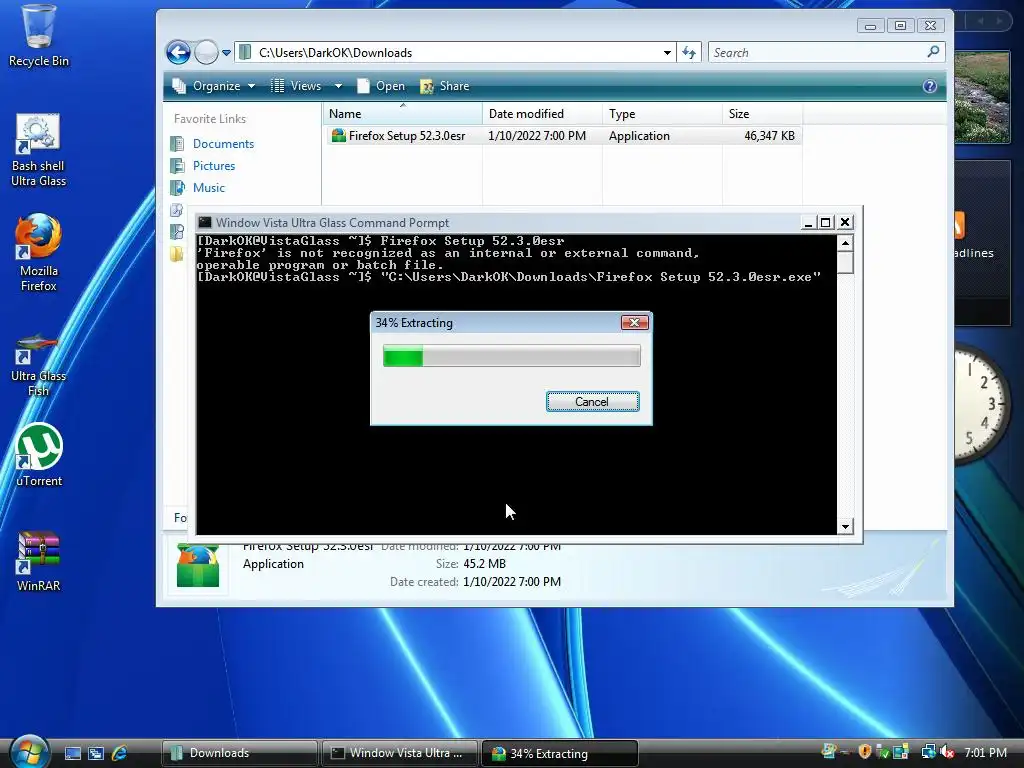This screenshot has height=768, width=1024.
Task: Launch Internet Explorer from quick launch
Action: pos(119,753)
